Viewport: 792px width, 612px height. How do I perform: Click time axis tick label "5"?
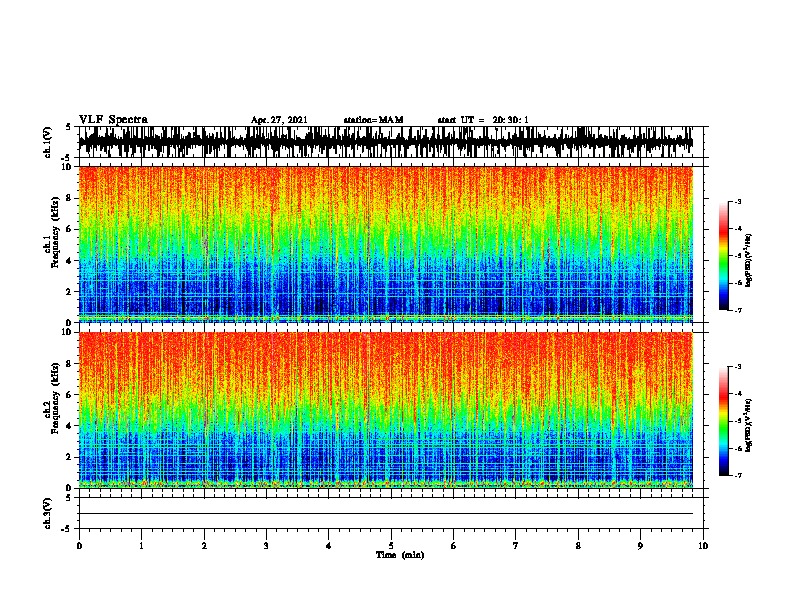pyautogui.click(x=391, y=546)
